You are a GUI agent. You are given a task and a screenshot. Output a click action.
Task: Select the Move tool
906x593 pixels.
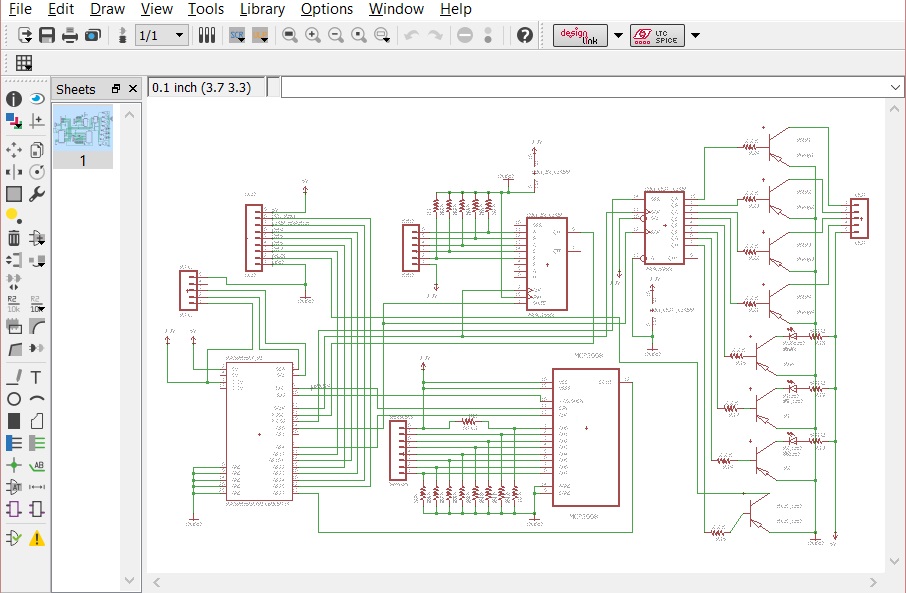(x=12, y=149)
